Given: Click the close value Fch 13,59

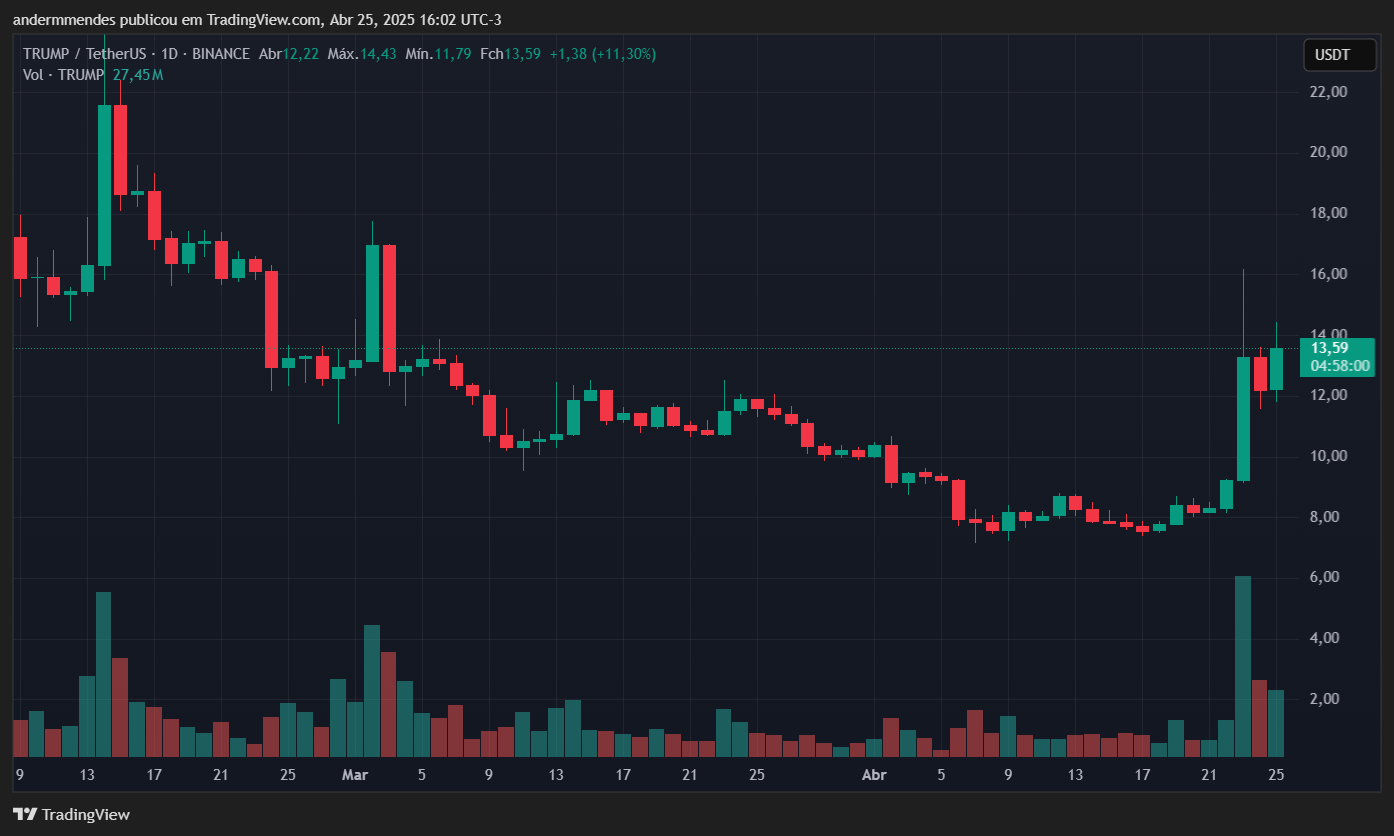Looking at the screenshot, I should tap(510, 54).
